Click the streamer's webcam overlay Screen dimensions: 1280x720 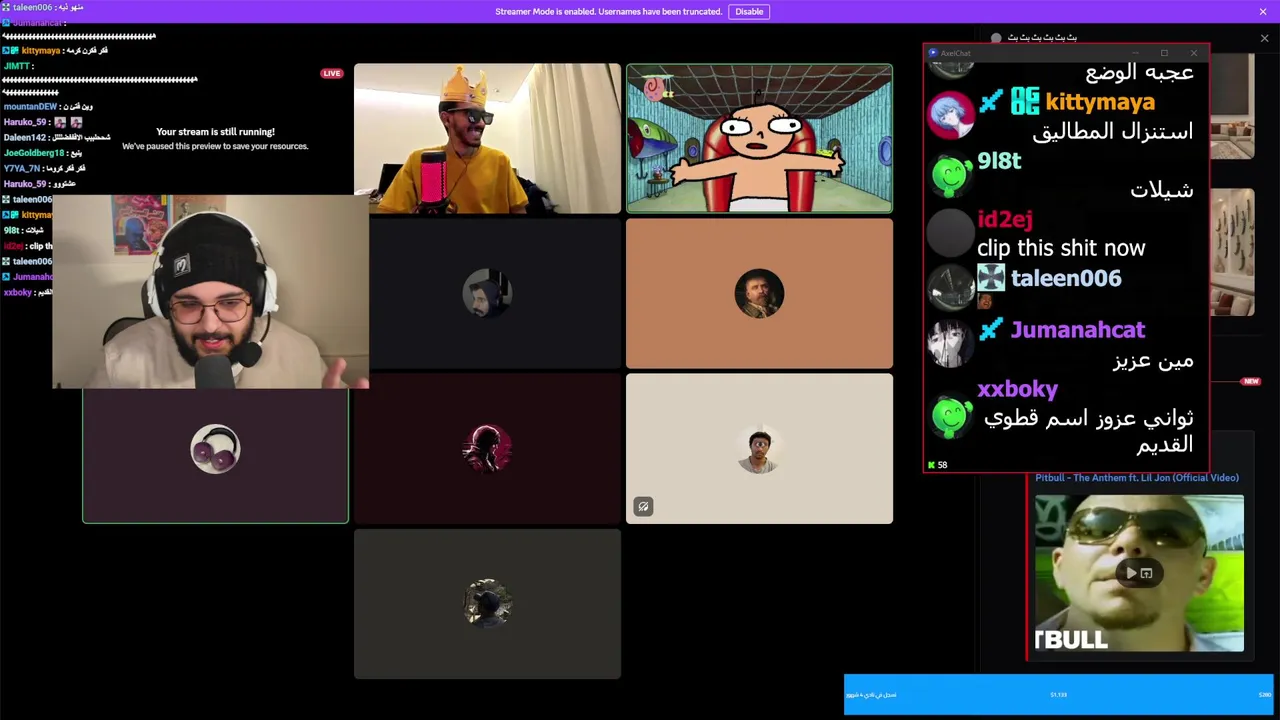tap(210, 292)
